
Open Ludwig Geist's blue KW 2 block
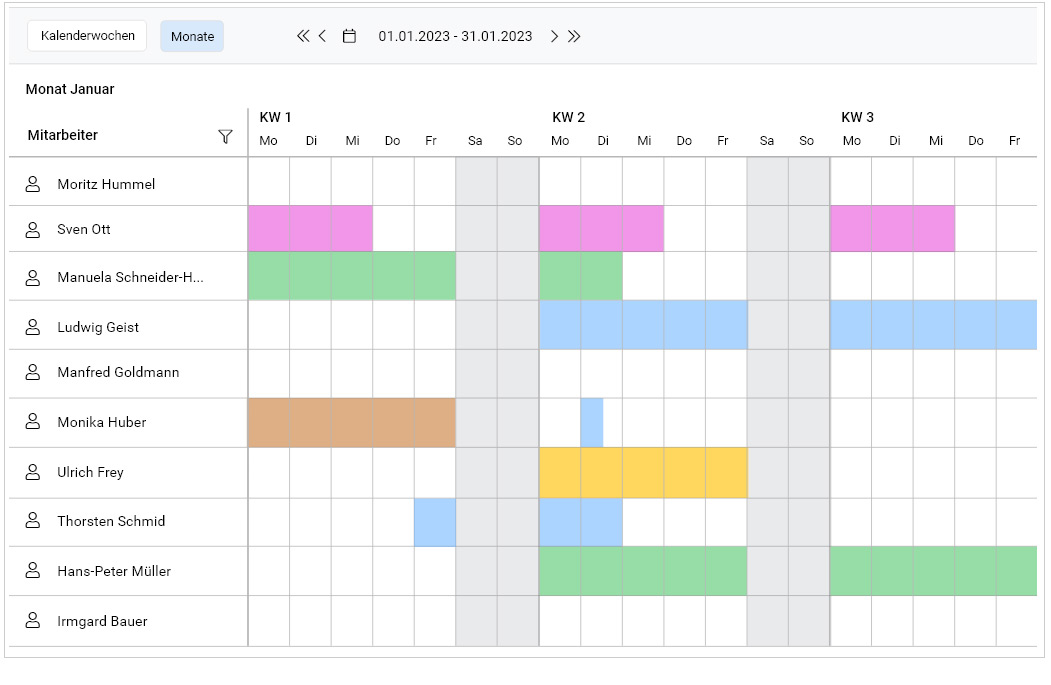pyautogui.click(x=642, y=325)
